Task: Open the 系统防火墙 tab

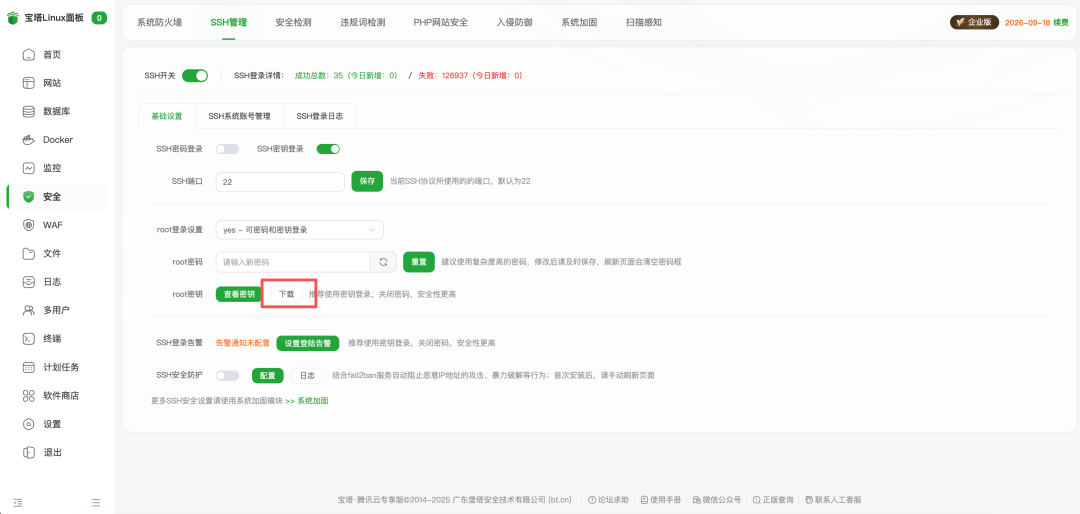Action: click(159, 22)
